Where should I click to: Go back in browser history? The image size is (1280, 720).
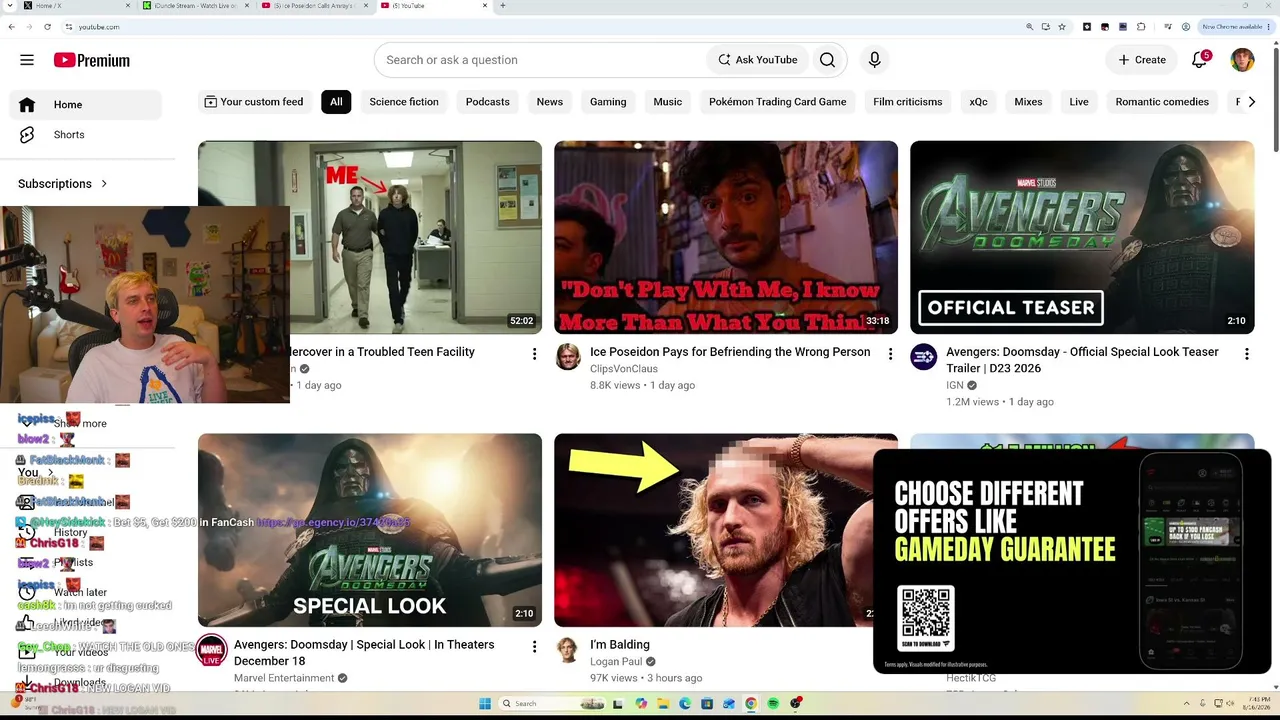12,27
